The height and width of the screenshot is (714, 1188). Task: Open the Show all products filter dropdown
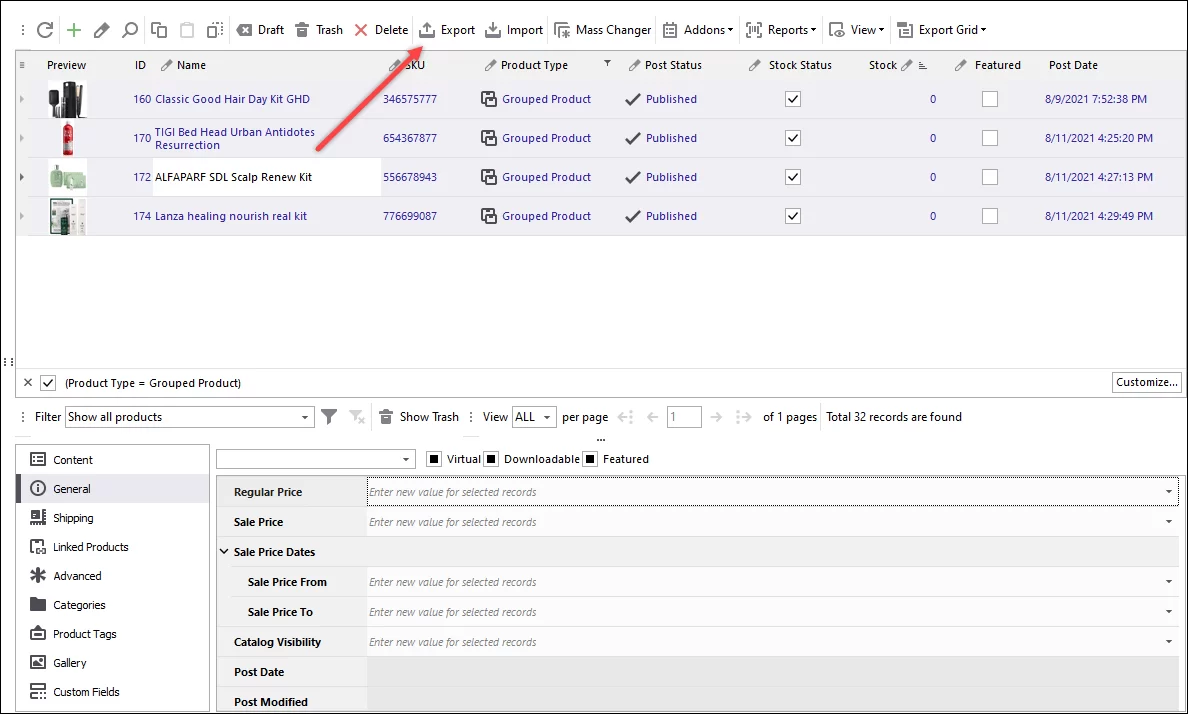(304, 416)
